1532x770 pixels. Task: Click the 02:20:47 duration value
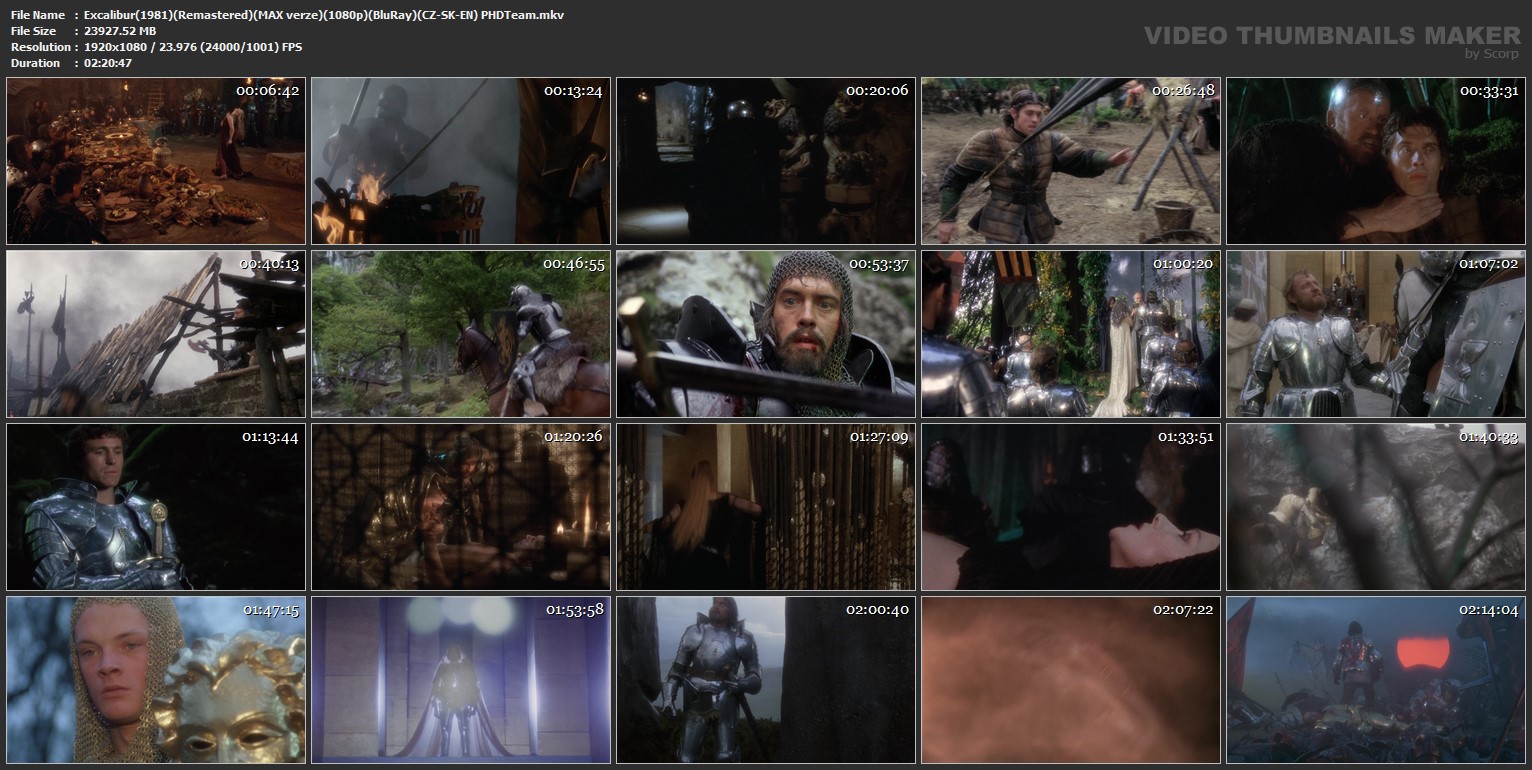point(108,63)
